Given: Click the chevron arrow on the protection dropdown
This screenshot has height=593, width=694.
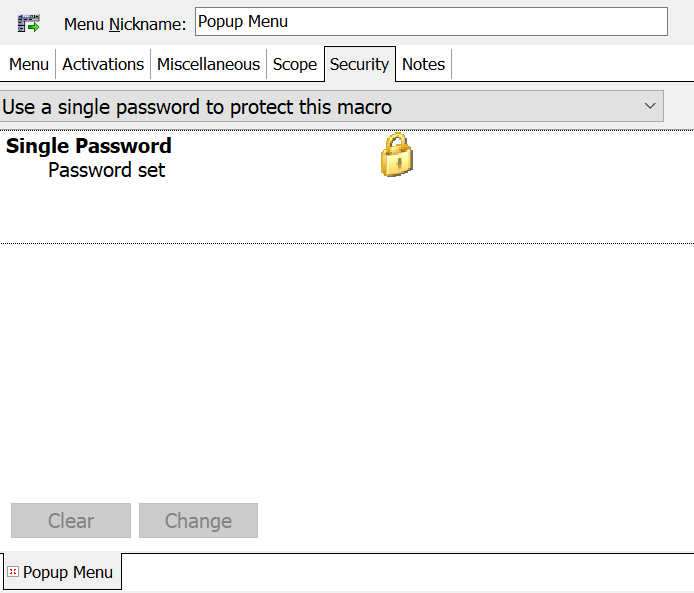Looking at the screenshot, I should (650, 106).
